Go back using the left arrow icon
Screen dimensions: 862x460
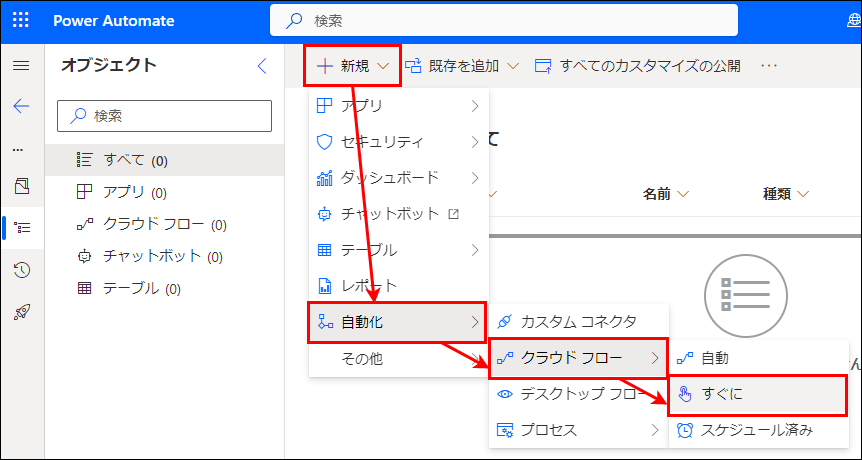coord(21,106)
